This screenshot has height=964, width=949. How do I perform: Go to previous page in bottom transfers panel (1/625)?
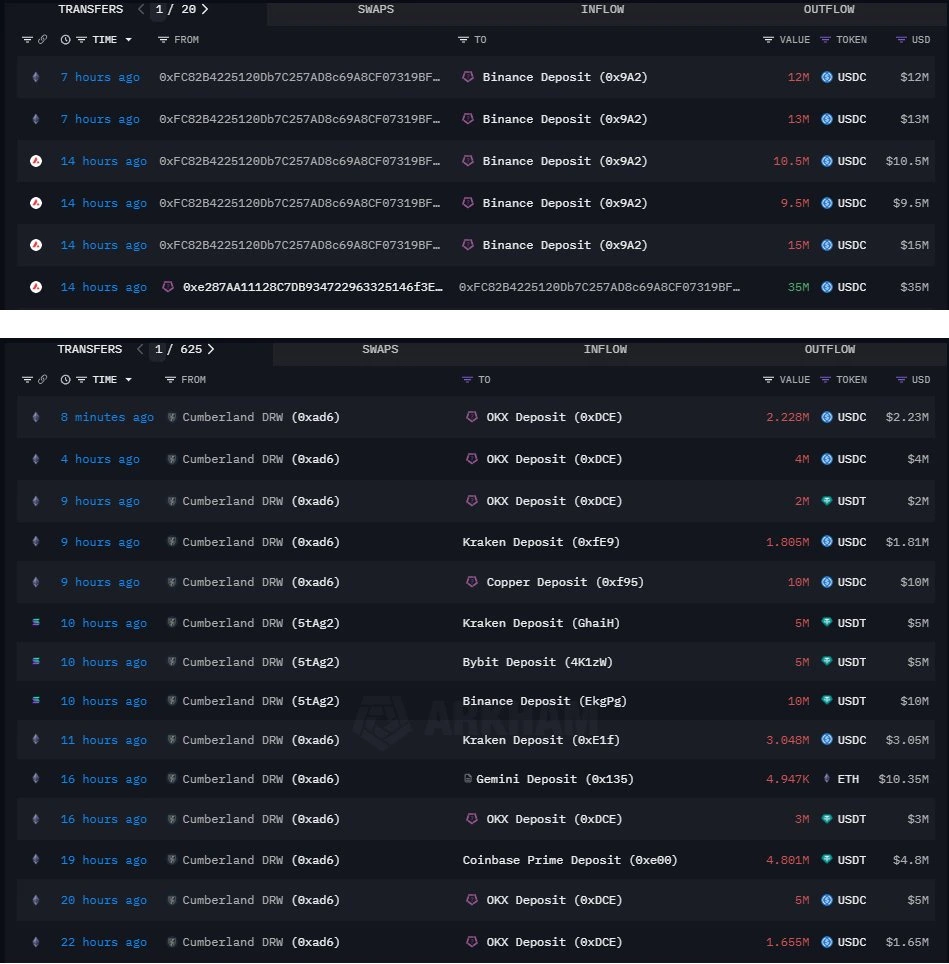tap(140, 349)
